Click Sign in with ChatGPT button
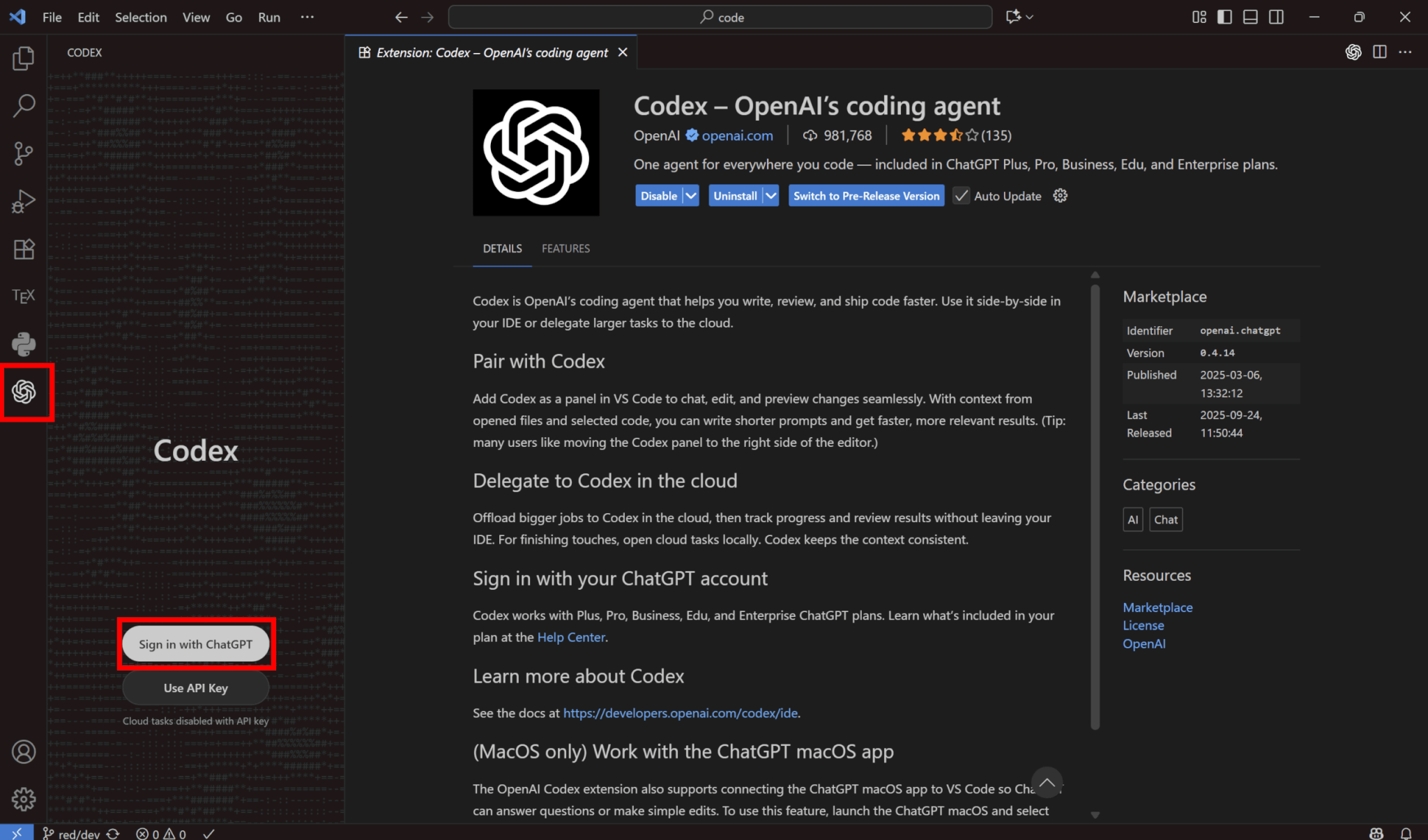The width and height of the screenshot is (1428, 840). coord(195,644)
